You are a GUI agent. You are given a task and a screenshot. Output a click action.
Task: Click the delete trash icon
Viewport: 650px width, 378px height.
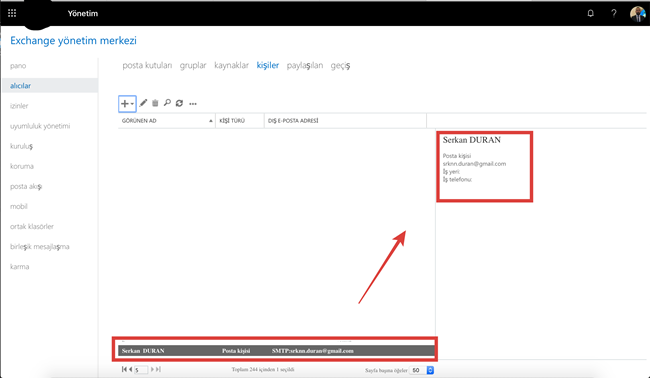click(155, 103)
